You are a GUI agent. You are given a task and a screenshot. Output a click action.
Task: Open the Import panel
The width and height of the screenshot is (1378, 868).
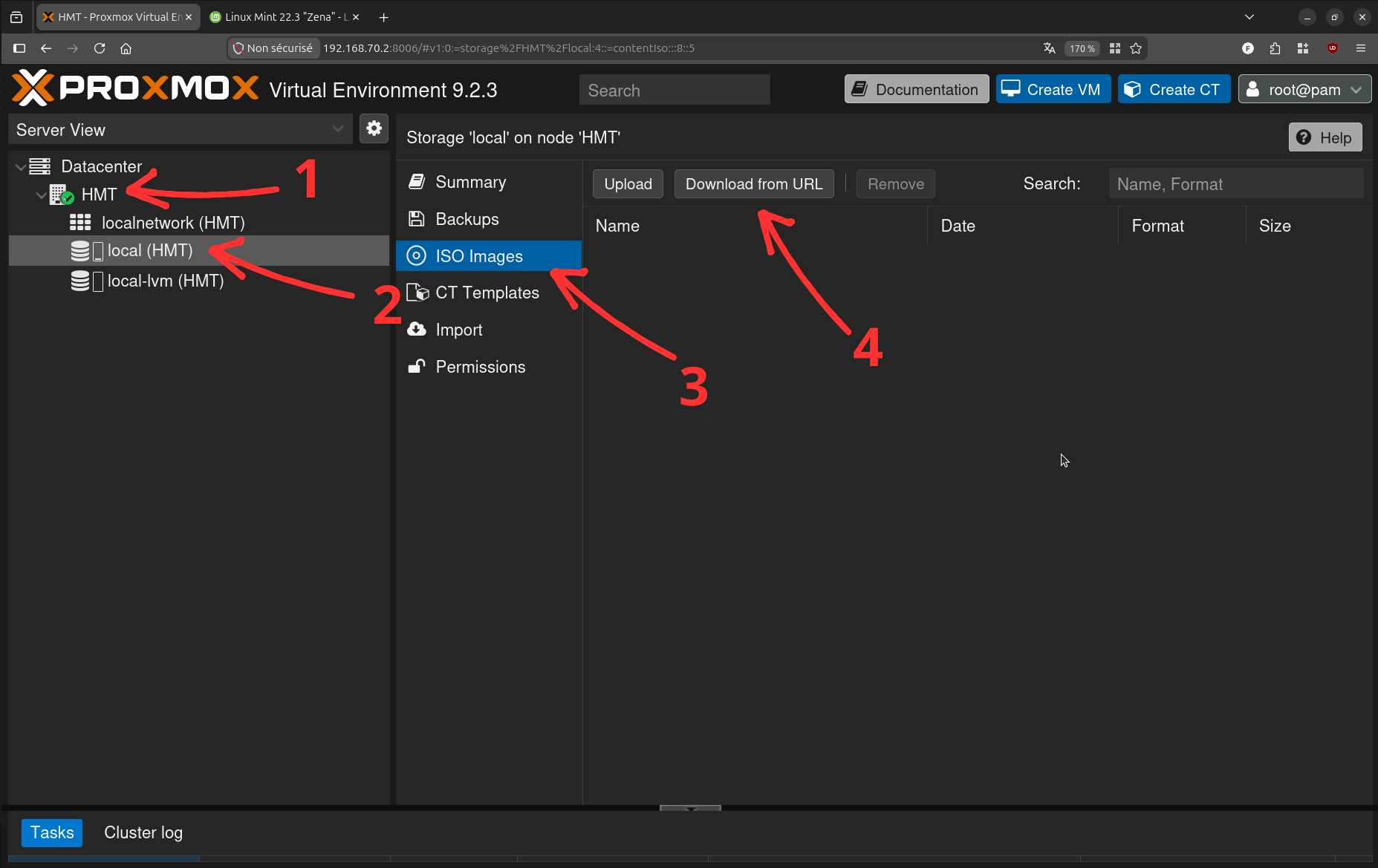(489, 330)
